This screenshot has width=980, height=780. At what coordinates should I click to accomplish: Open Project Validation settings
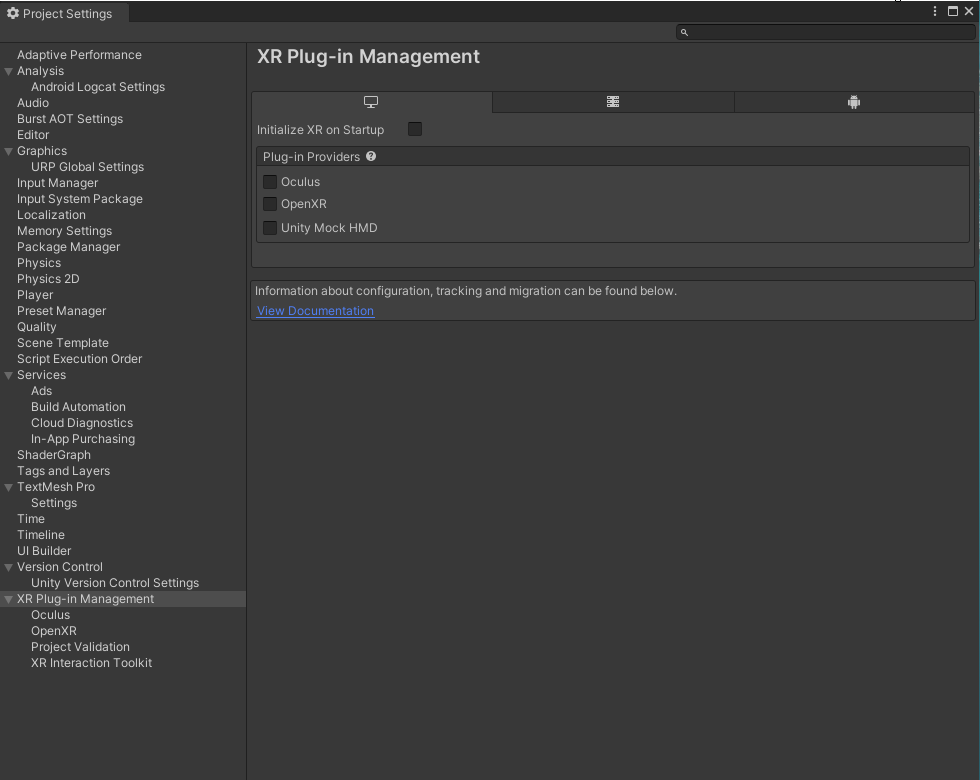(x=80, y=647)
